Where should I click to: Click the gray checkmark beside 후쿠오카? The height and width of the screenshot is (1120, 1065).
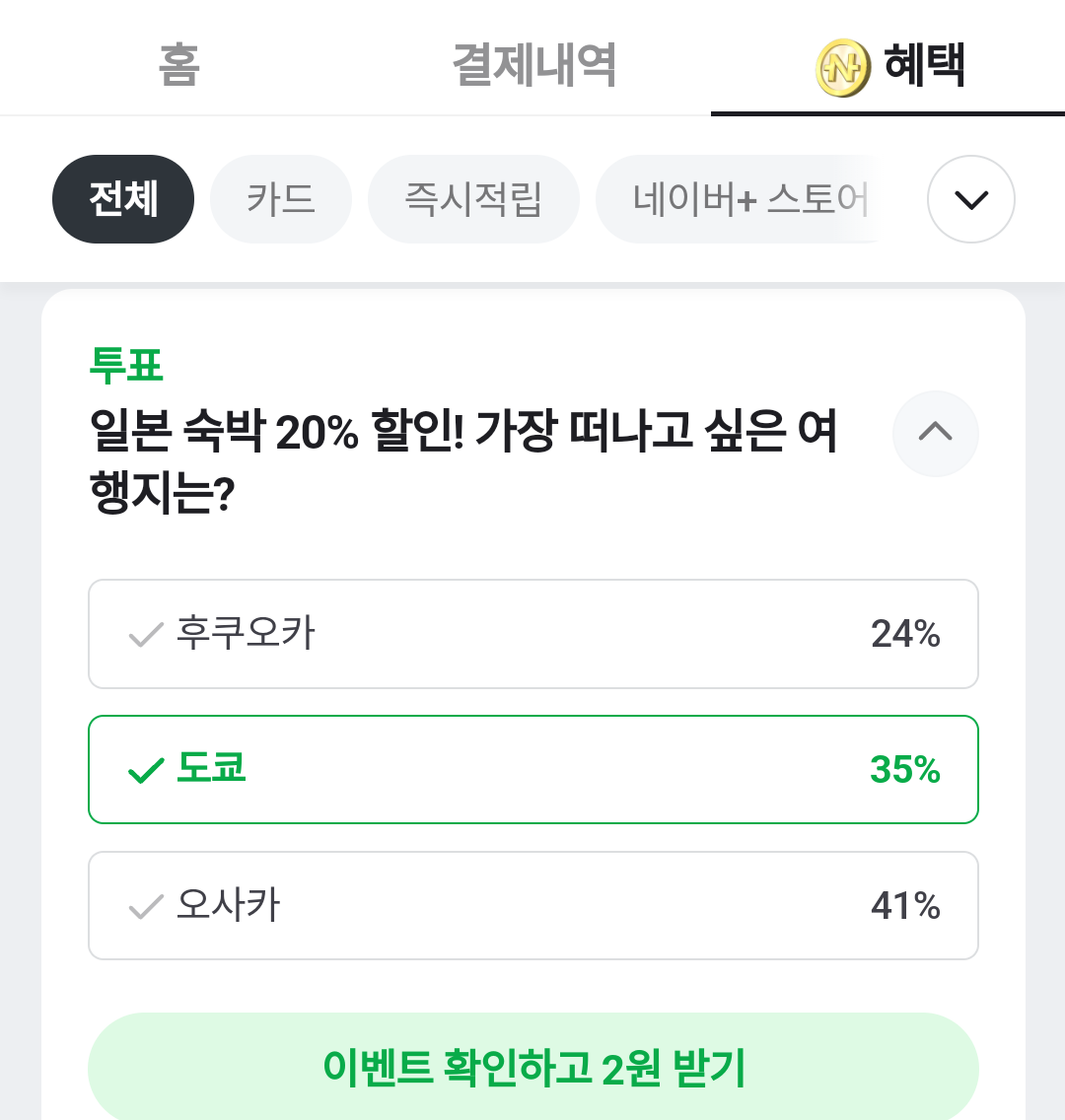pyautogui.click(x=146, y=634)
